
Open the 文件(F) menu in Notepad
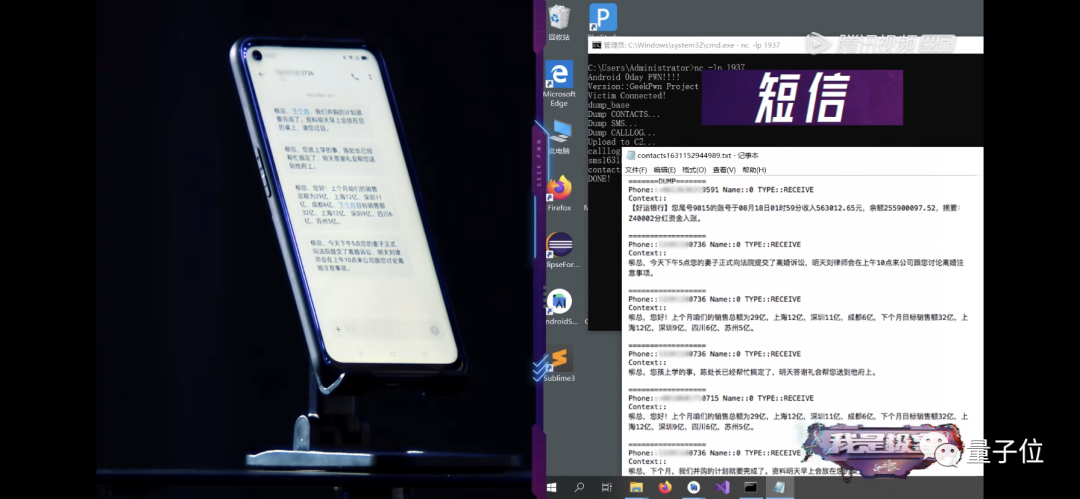[638, 170]
